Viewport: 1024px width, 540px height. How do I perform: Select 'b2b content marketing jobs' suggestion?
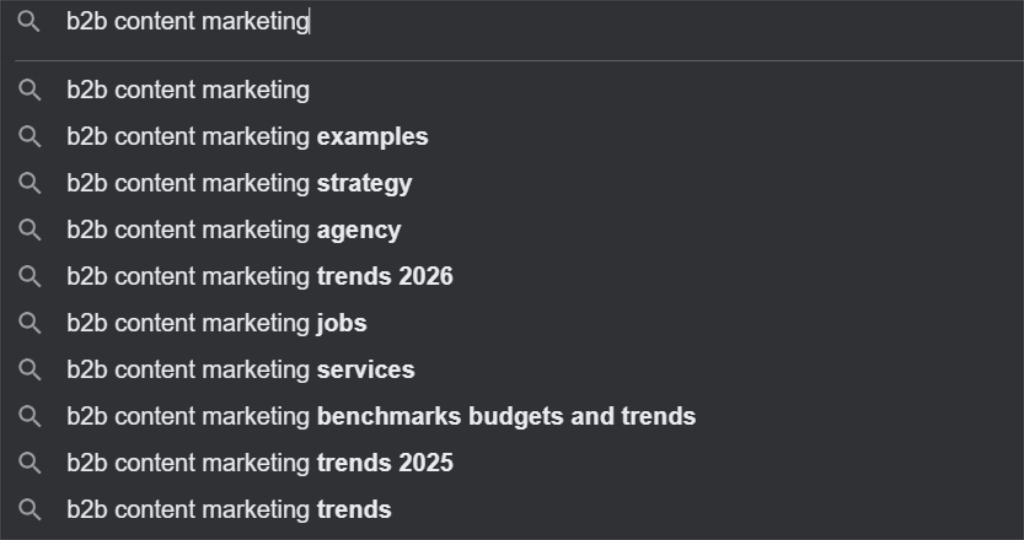point(216,323)
